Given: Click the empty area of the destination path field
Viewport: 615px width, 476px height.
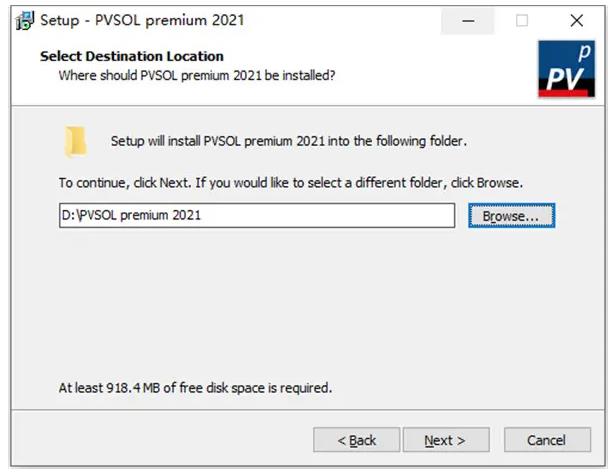Looking at the screenshot, I should [328, 215].
